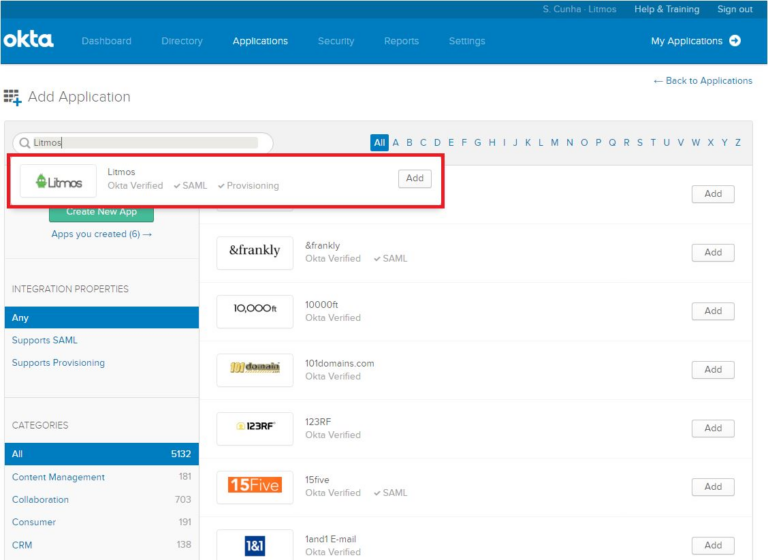
Task: Open the Dashboard menu
Action: pos(106,41)
